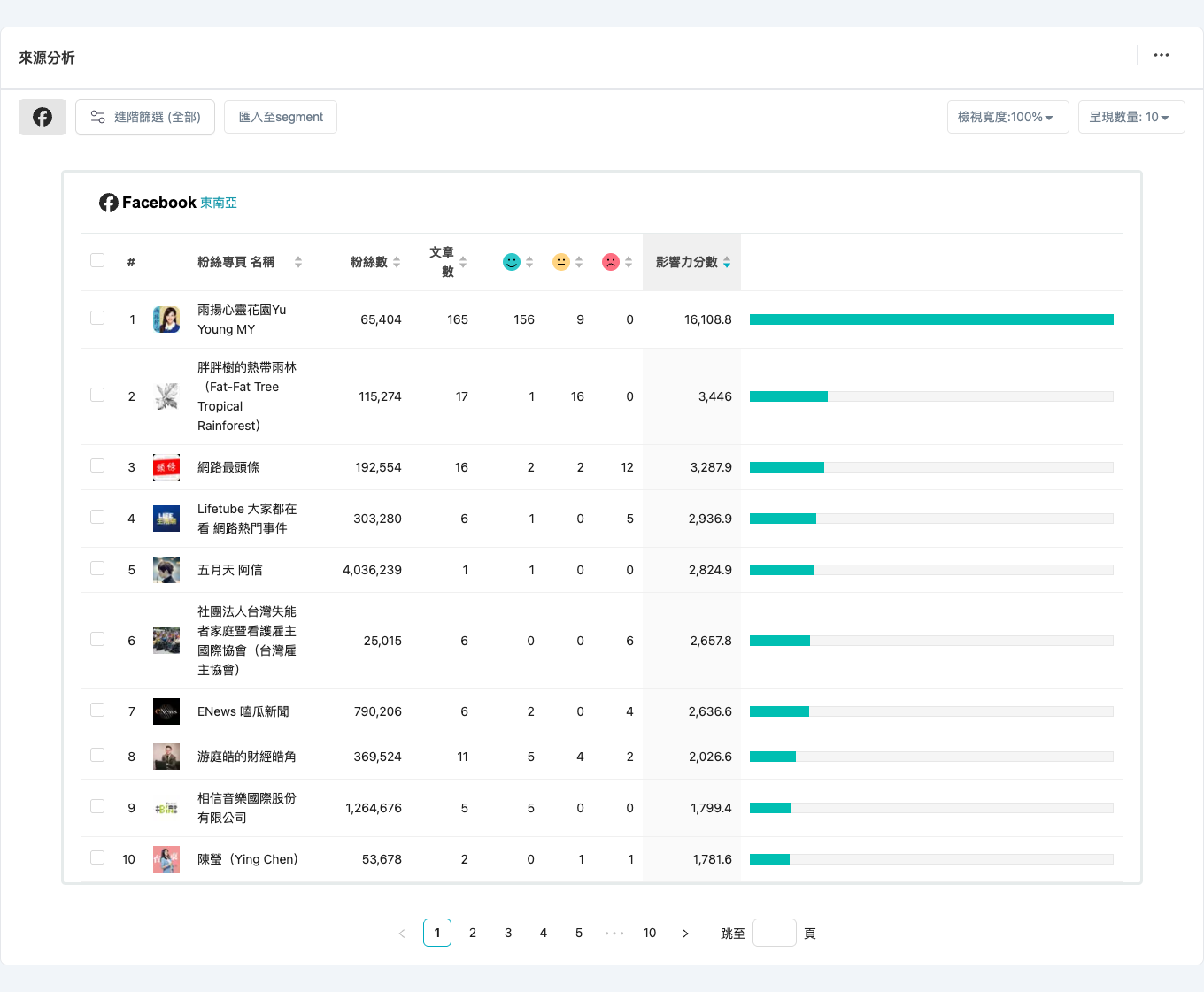Image resolution: width=1204 pixels, height=992 pixels.
Task: Go to the next page arrow
Action: [x=685, y=933]
